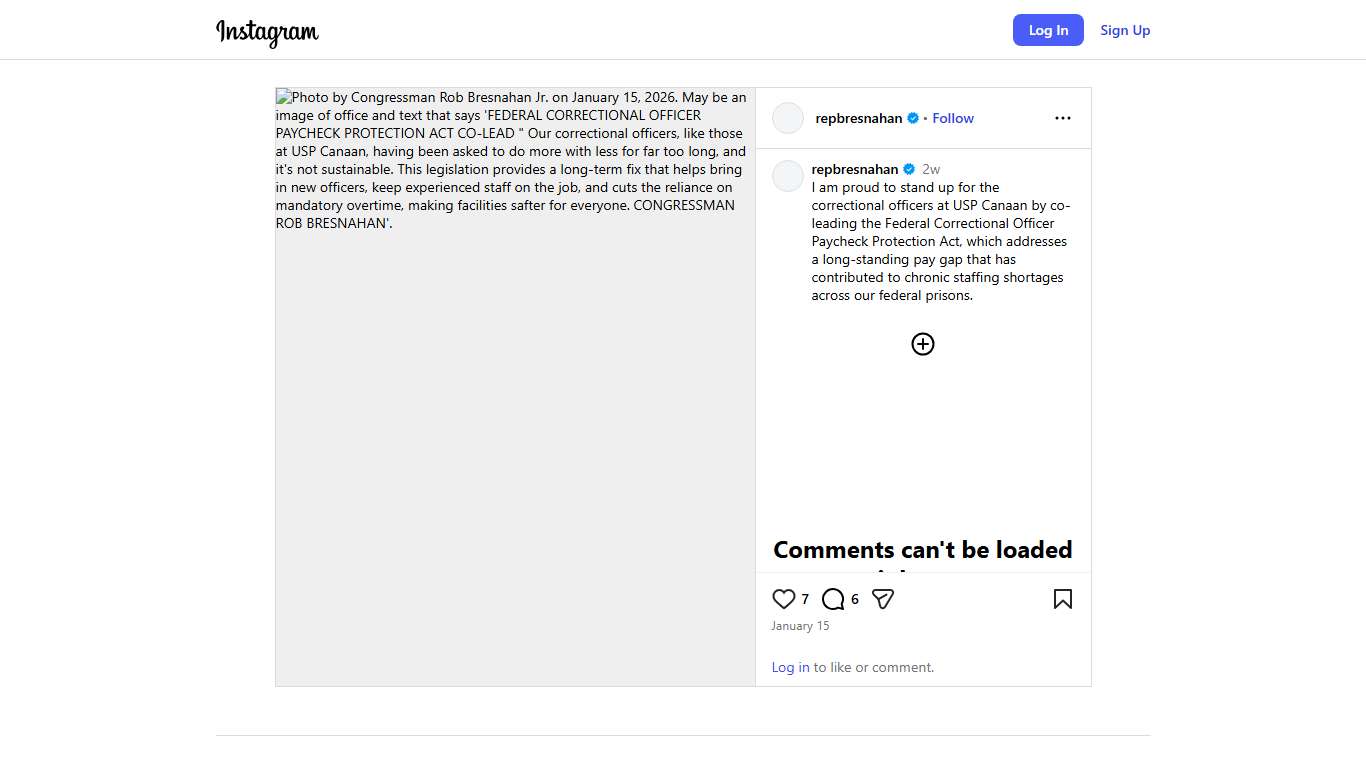Click the header profile avatar
Image resolution: width=1366 pixels, height=768 pixels.
pos(788,118)
